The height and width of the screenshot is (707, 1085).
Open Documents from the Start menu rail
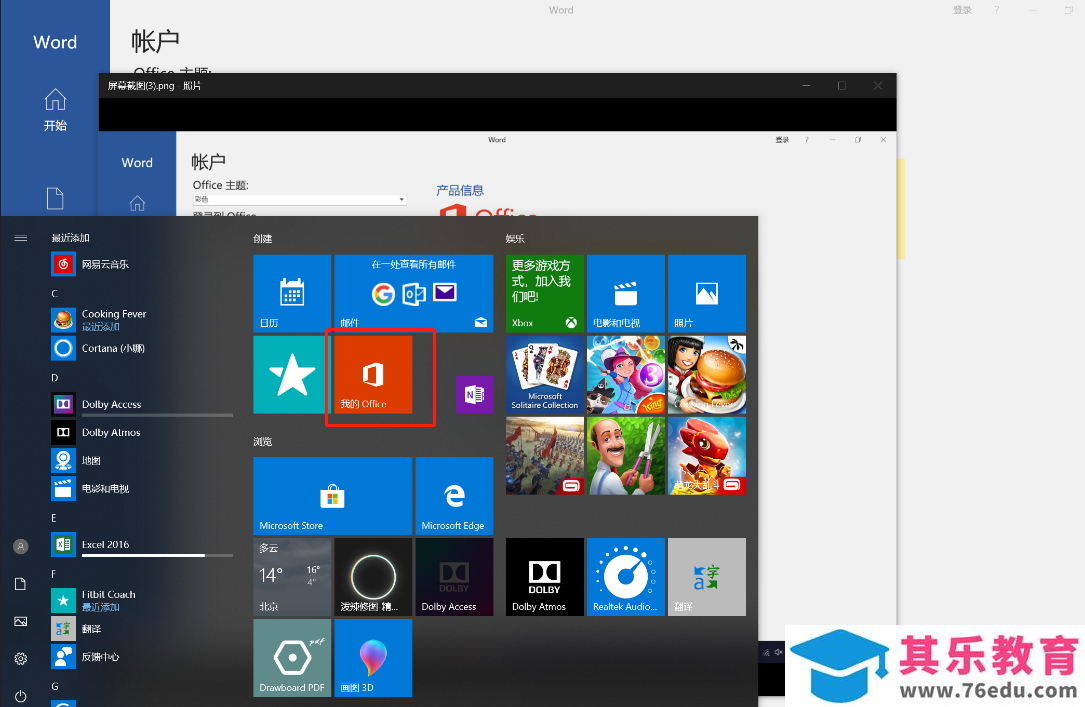tap(21, 584)
